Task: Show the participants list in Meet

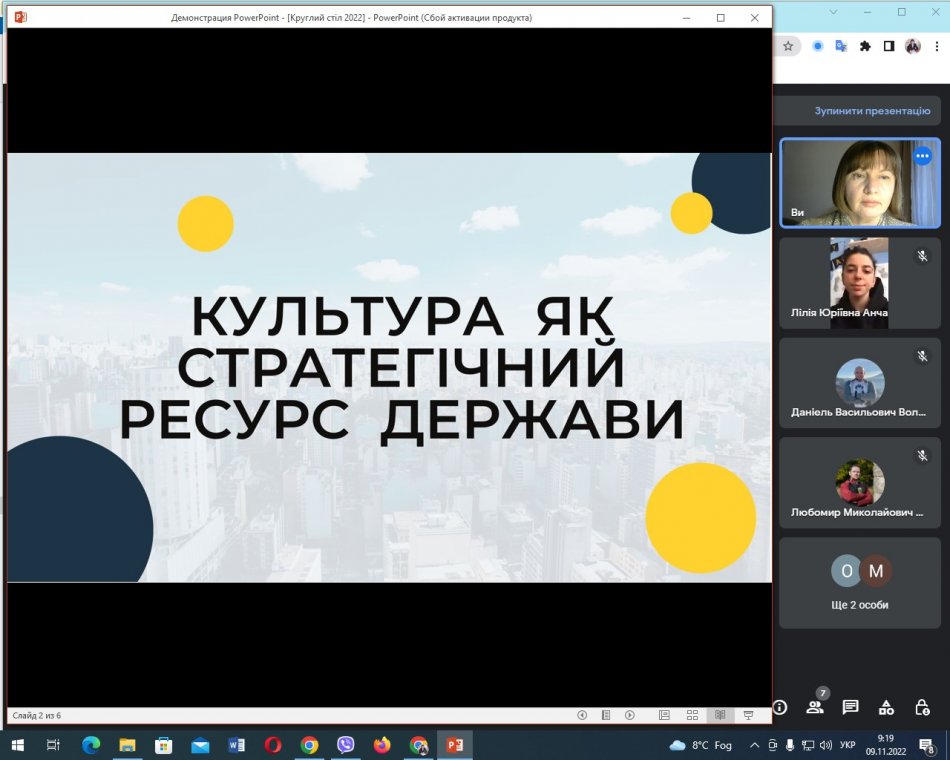Action: (x=815, y=707)
